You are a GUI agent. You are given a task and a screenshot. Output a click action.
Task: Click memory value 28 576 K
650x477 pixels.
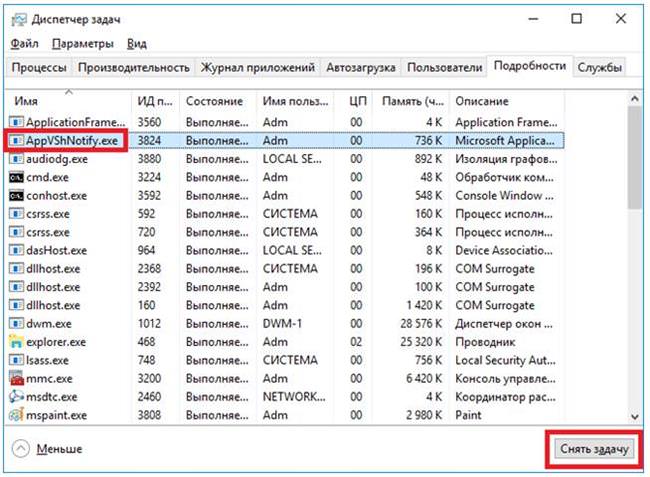tap(421, 324)
